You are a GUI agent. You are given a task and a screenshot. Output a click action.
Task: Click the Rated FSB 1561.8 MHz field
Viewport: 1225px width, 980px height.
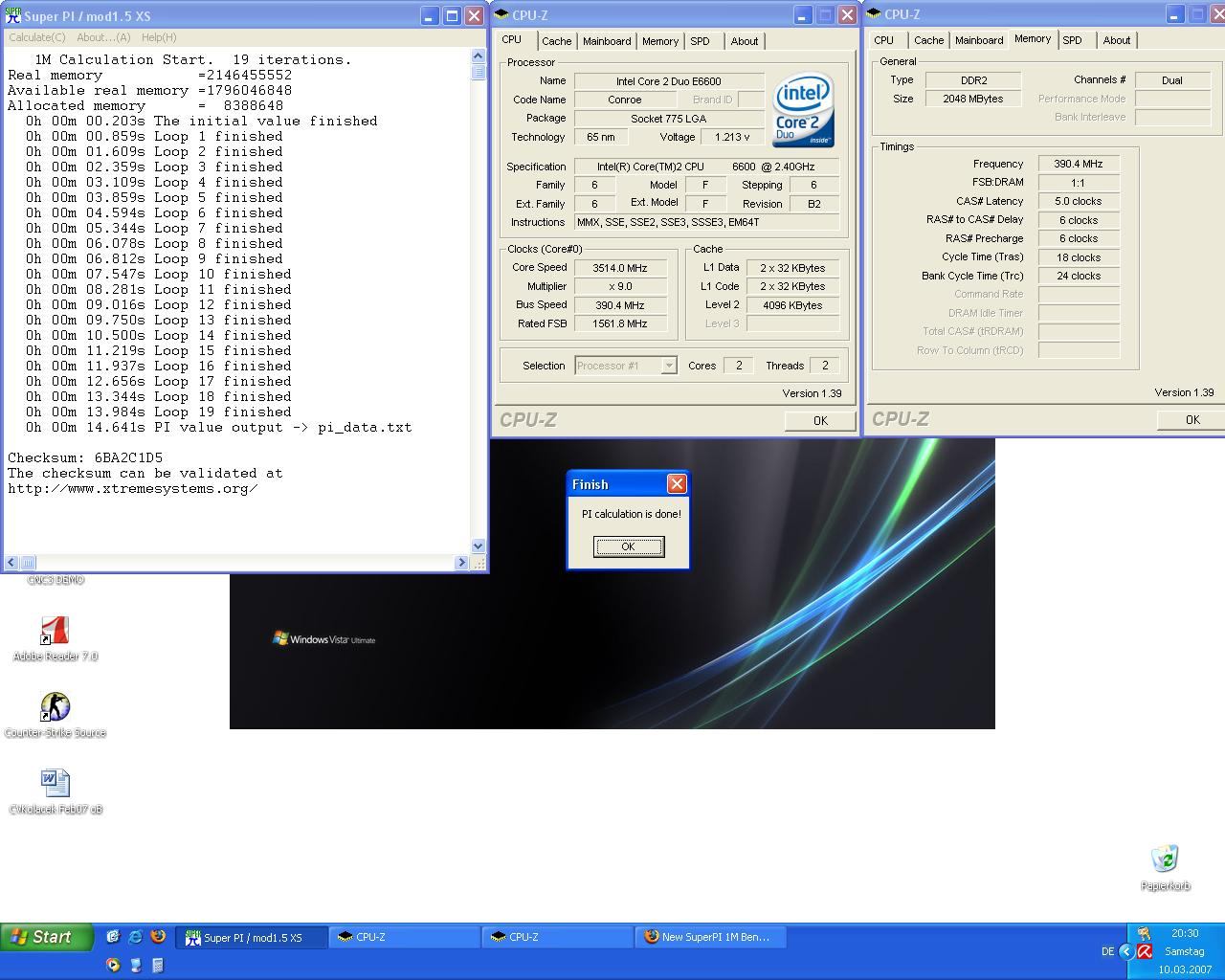point(620,323)
